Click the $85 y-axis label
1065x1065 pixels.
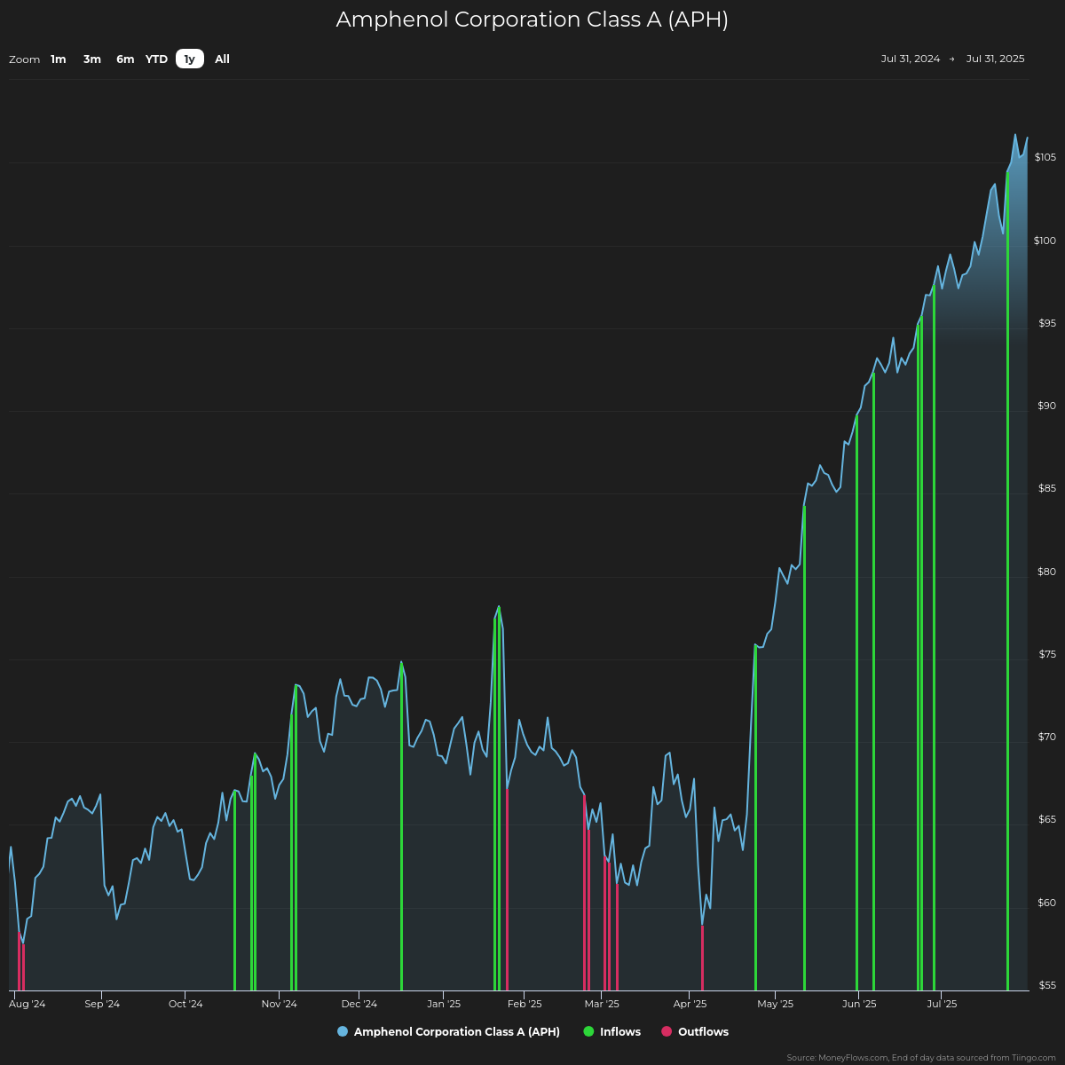pos(1047,488)
